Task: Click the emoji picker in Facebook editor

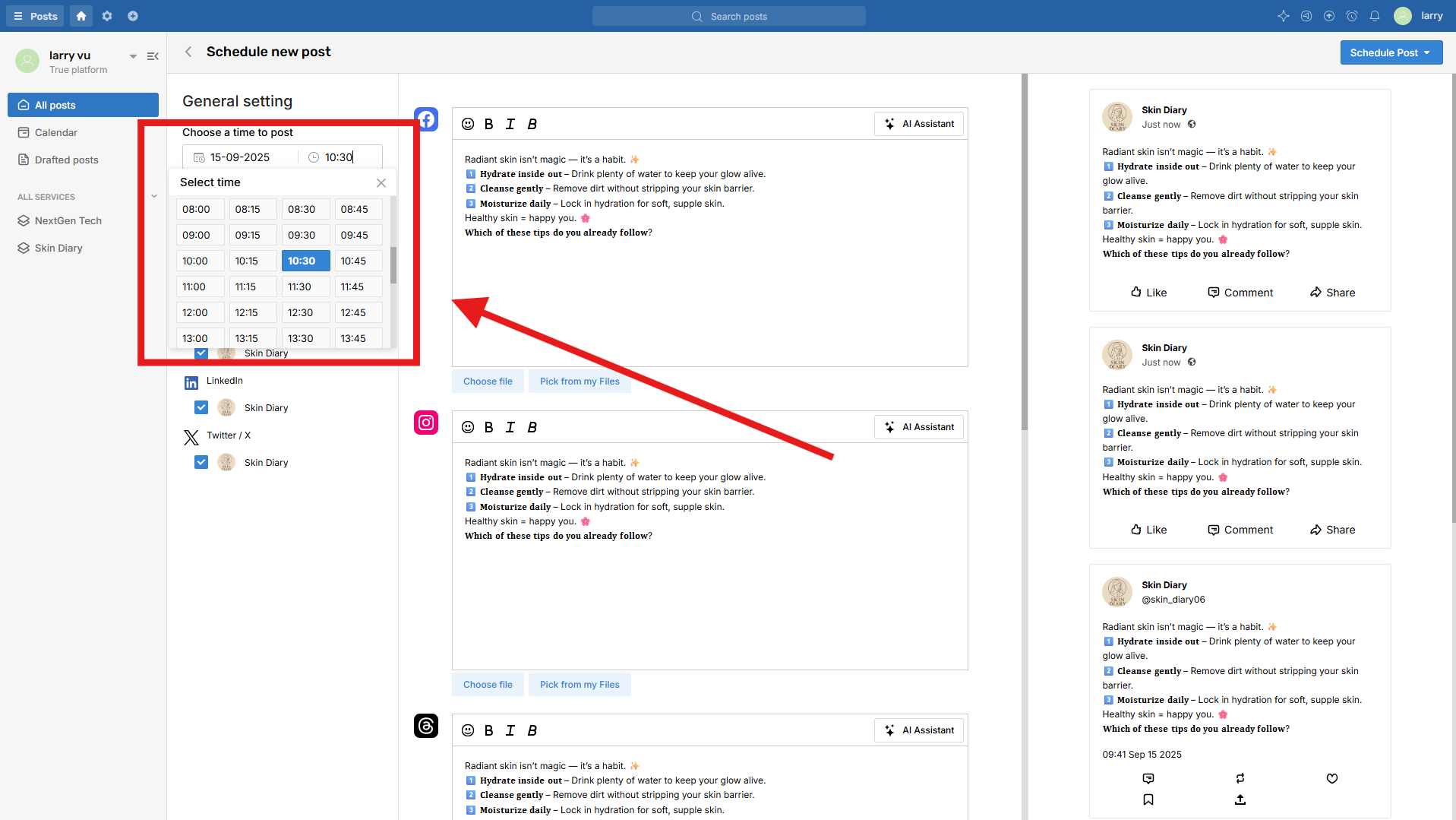Action: 468,124
